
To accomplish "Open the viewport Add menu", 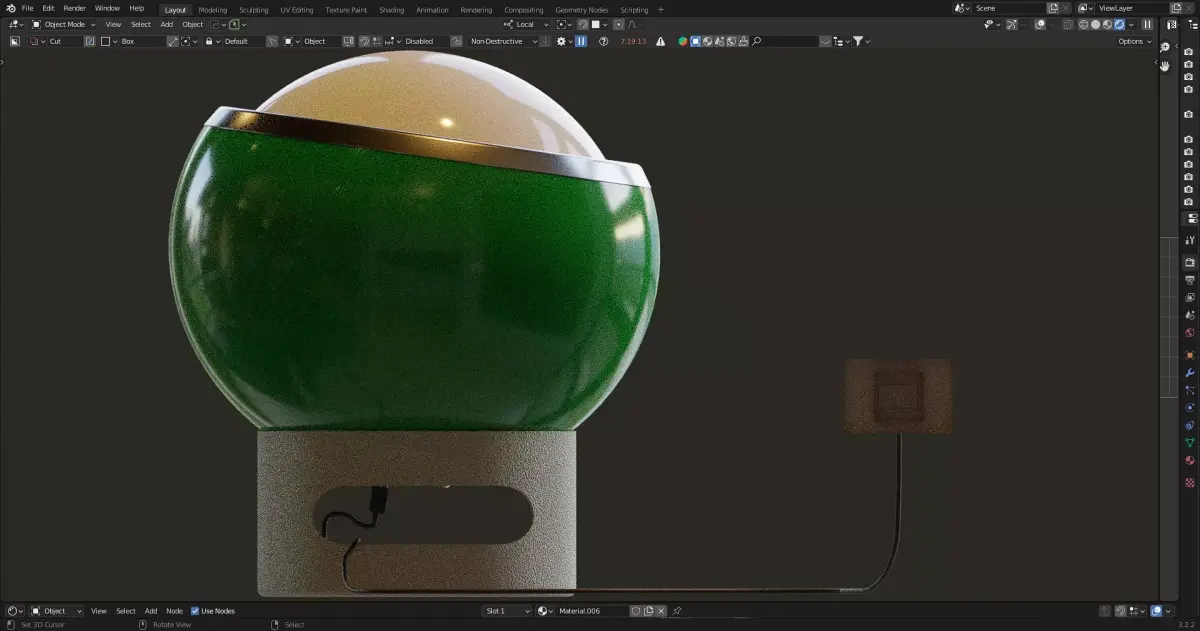I will pos(167,24).
